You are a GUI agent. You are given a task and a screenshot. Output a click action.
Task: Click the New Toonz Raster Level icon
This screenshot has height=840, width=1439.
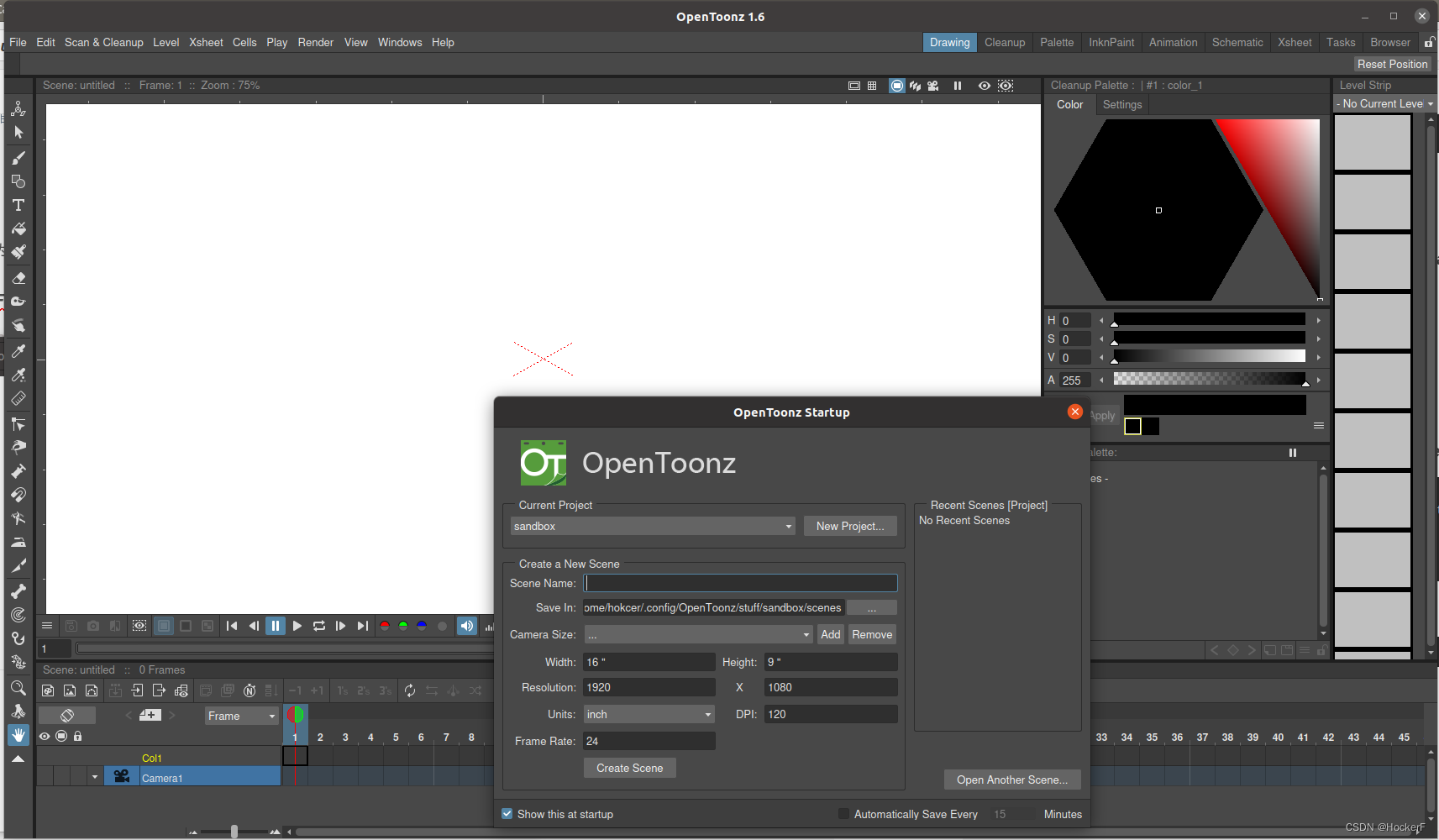48,690
